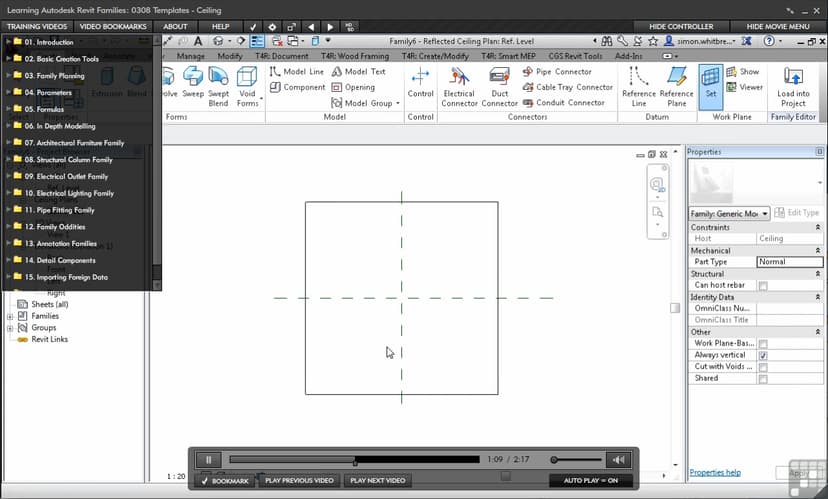Show the work plane
Image resolution: width=828 pixels, height=499 pixels.
click(742, 71)
